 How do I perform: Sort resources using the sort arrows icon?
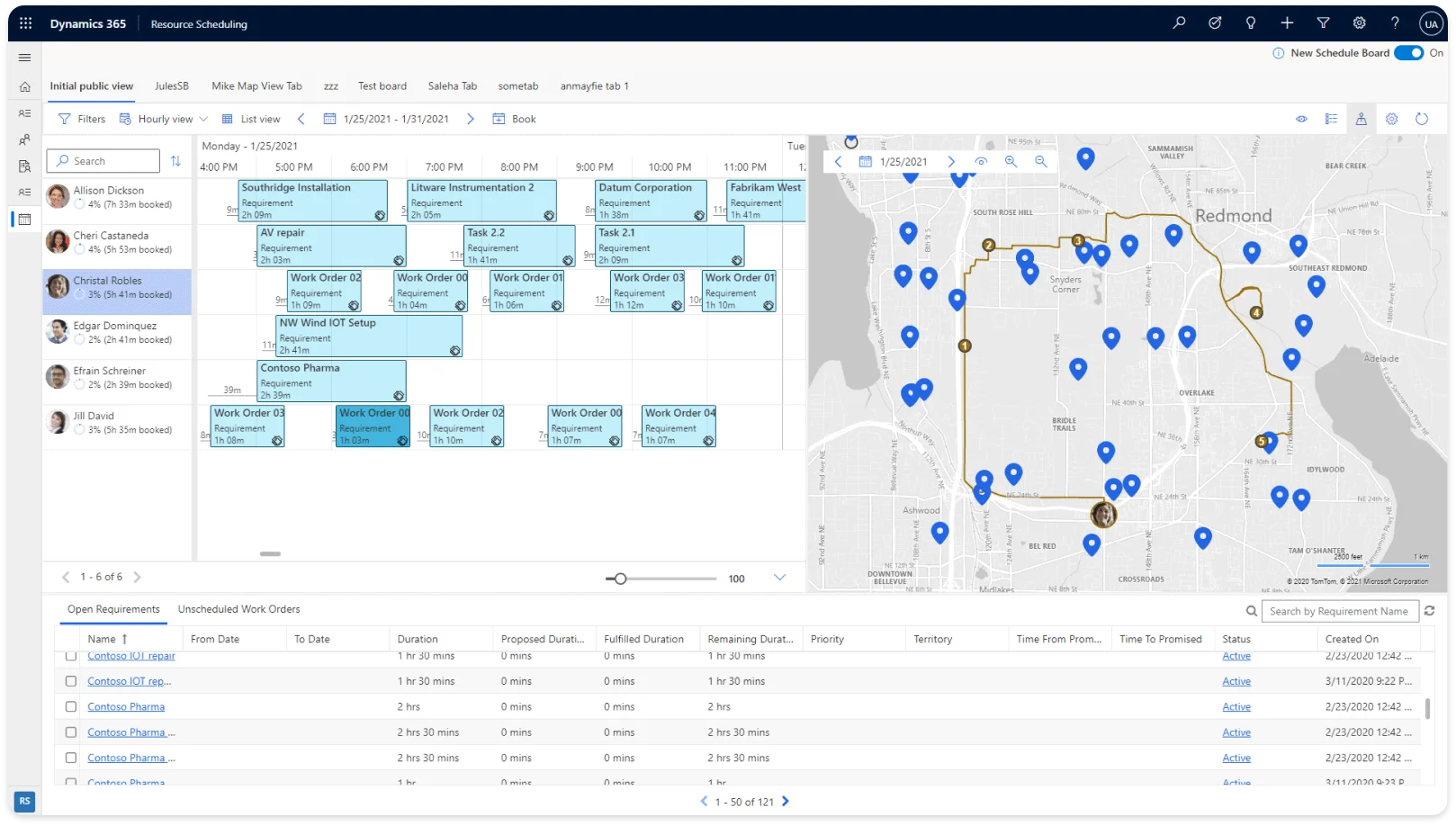coord(175,160)
